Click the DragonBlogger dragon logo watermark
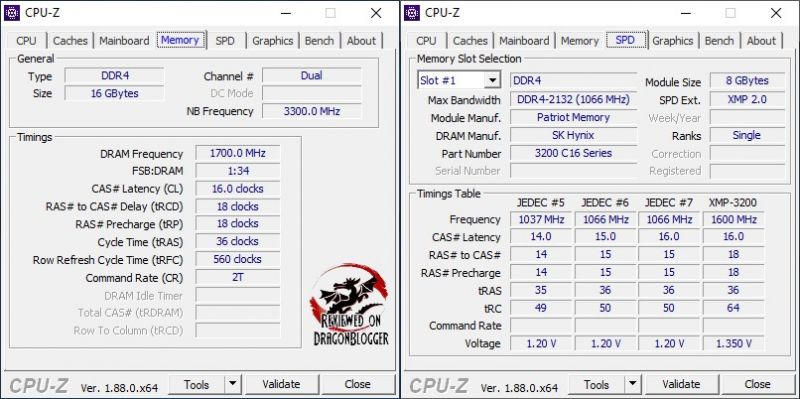Viewport: 800px width, 399px height. tap(349, 305)
